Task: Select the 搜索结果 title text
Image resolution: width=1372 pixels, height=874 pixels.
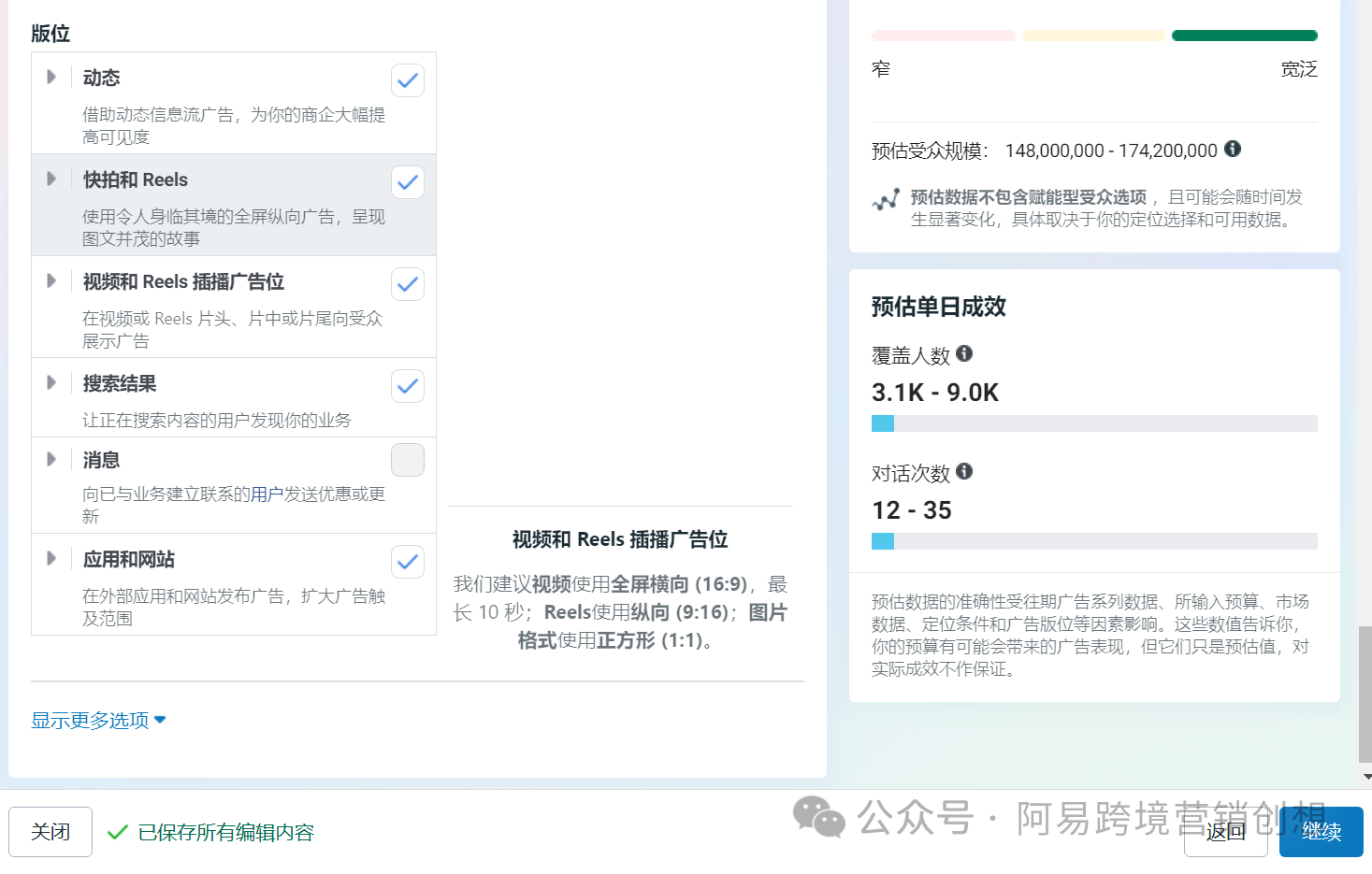Action: pos(120,383)
